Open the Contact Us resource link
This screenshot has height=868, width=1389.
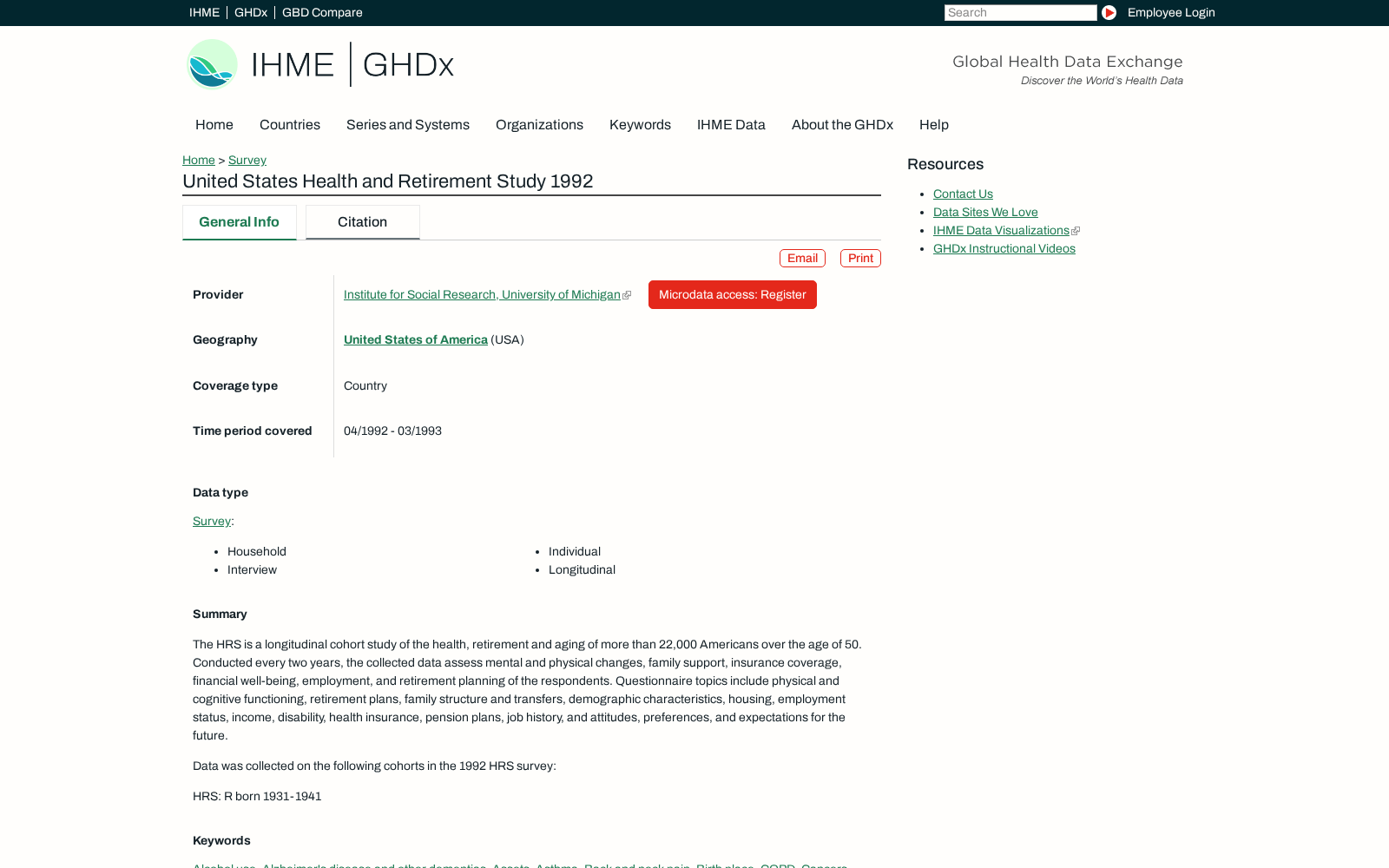(963, 194)
